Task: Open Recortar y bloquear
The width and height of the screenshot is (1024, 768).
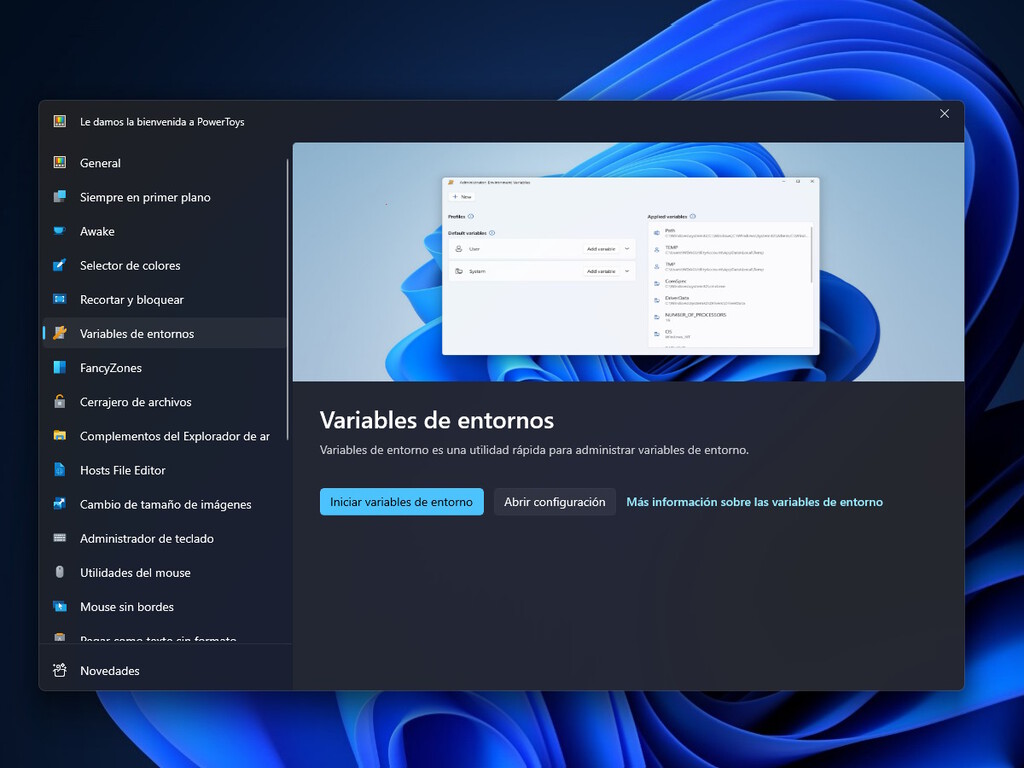Action: (x=164, y=299)
